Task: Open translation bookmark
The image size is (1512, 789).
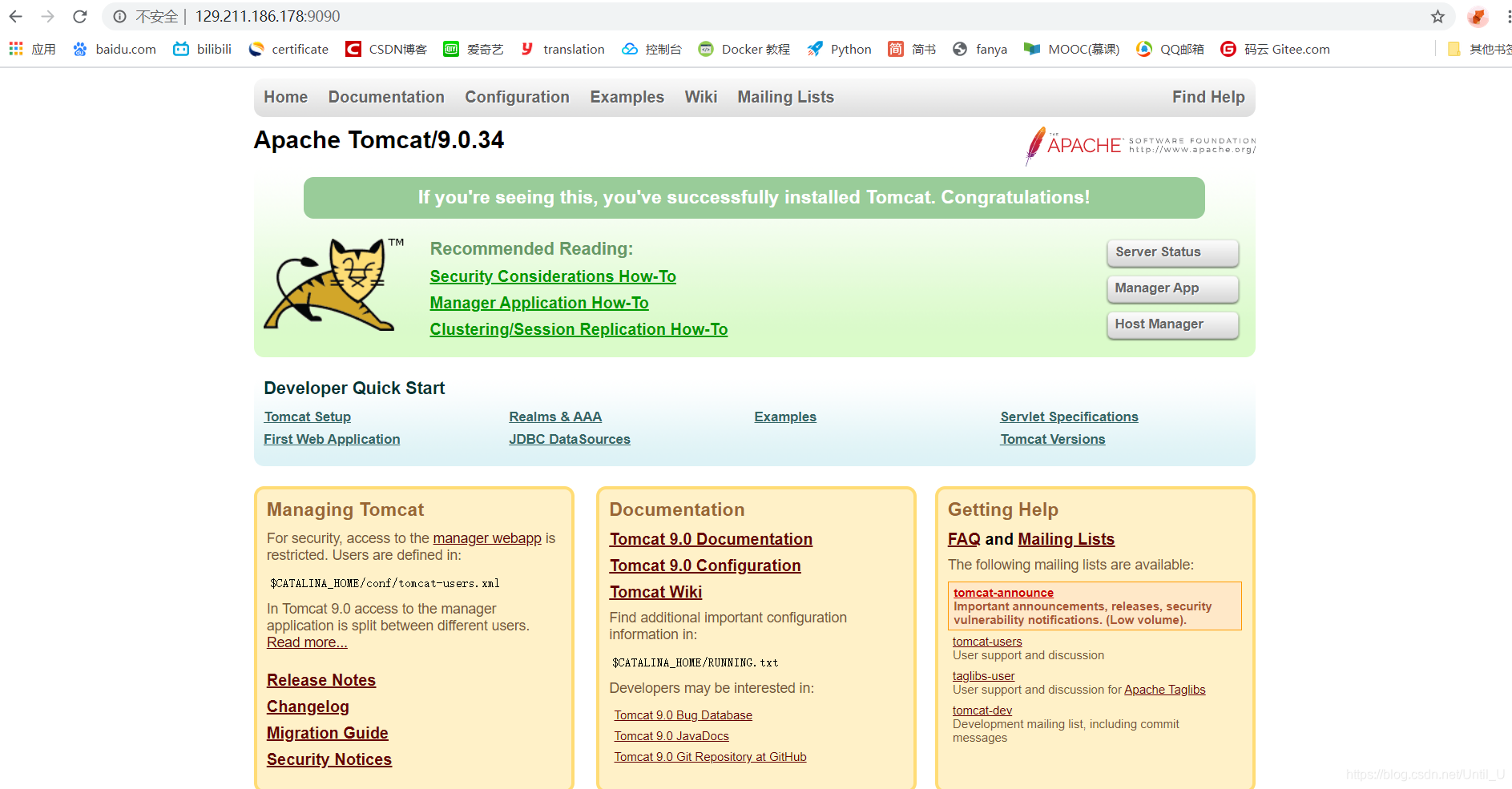Action: tap(562, 49)
